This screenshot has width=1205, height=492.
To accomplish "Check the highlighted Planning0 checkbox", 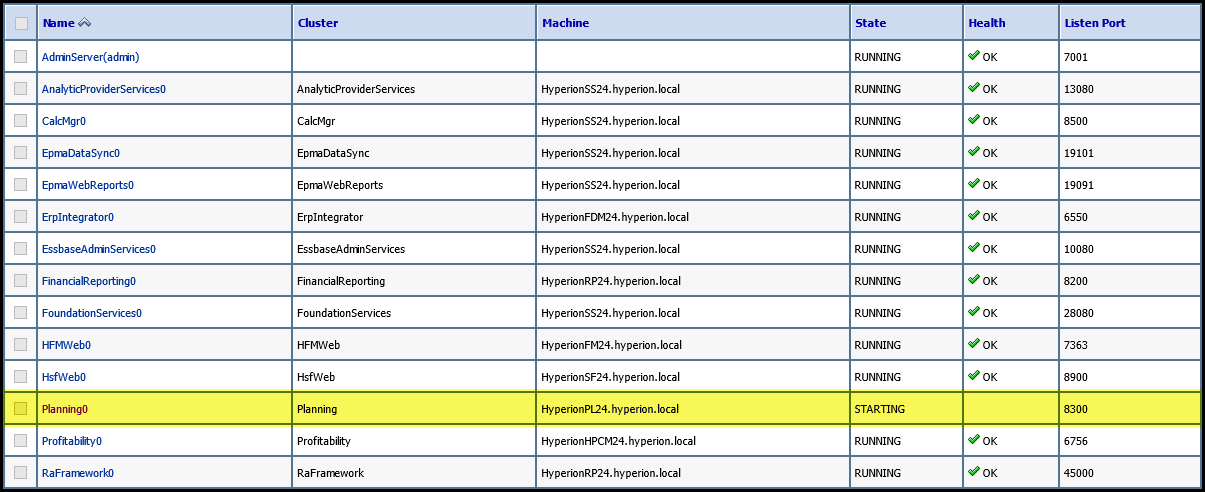I will [21, 409].
